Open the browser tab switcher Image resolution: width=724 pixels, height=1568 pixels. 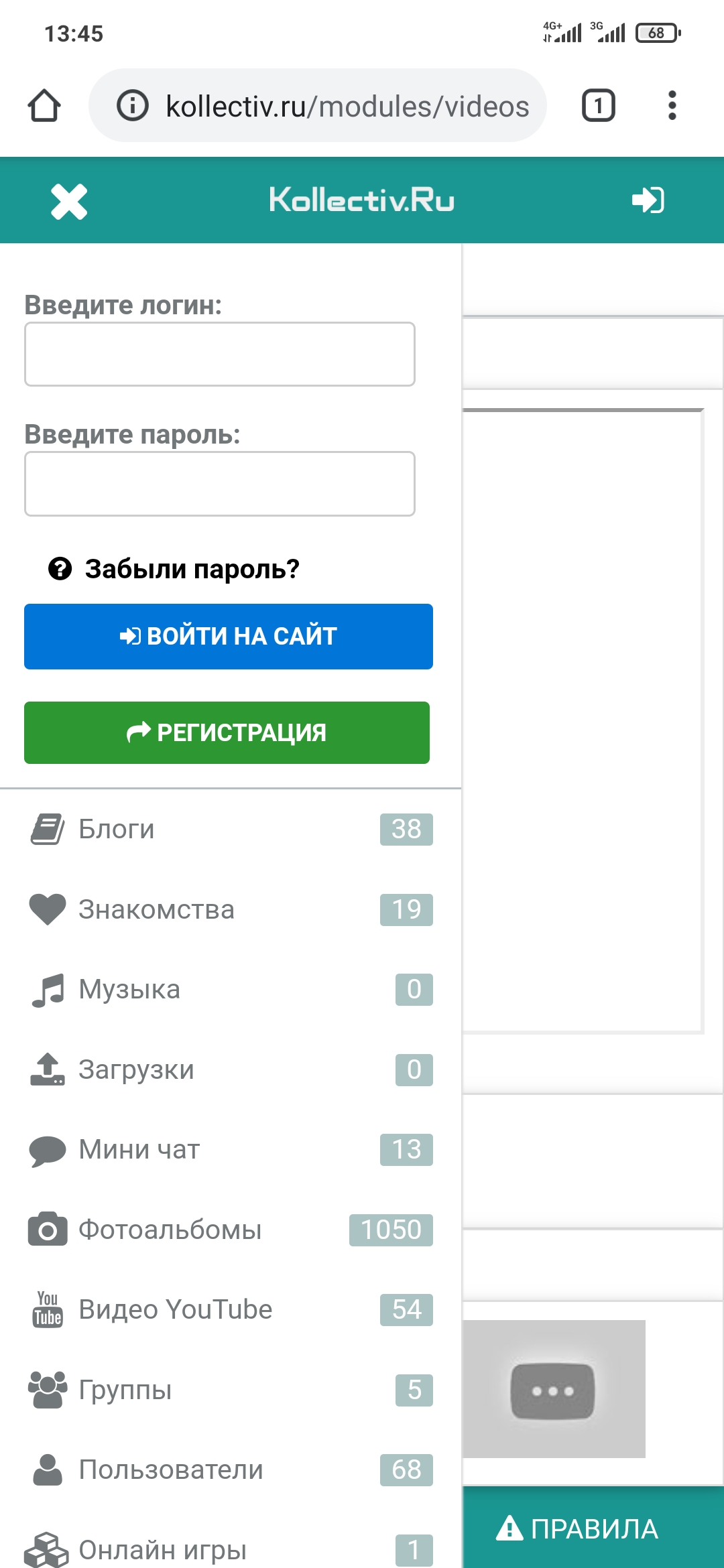[598, 106]
